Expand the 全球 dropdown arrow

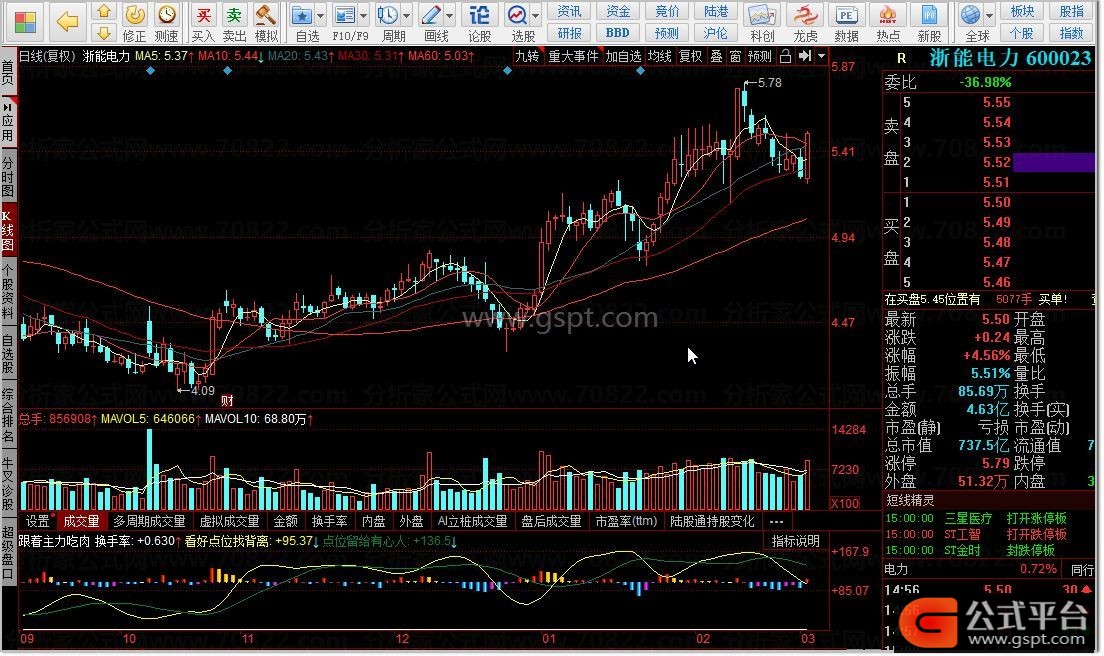(989, 15)
